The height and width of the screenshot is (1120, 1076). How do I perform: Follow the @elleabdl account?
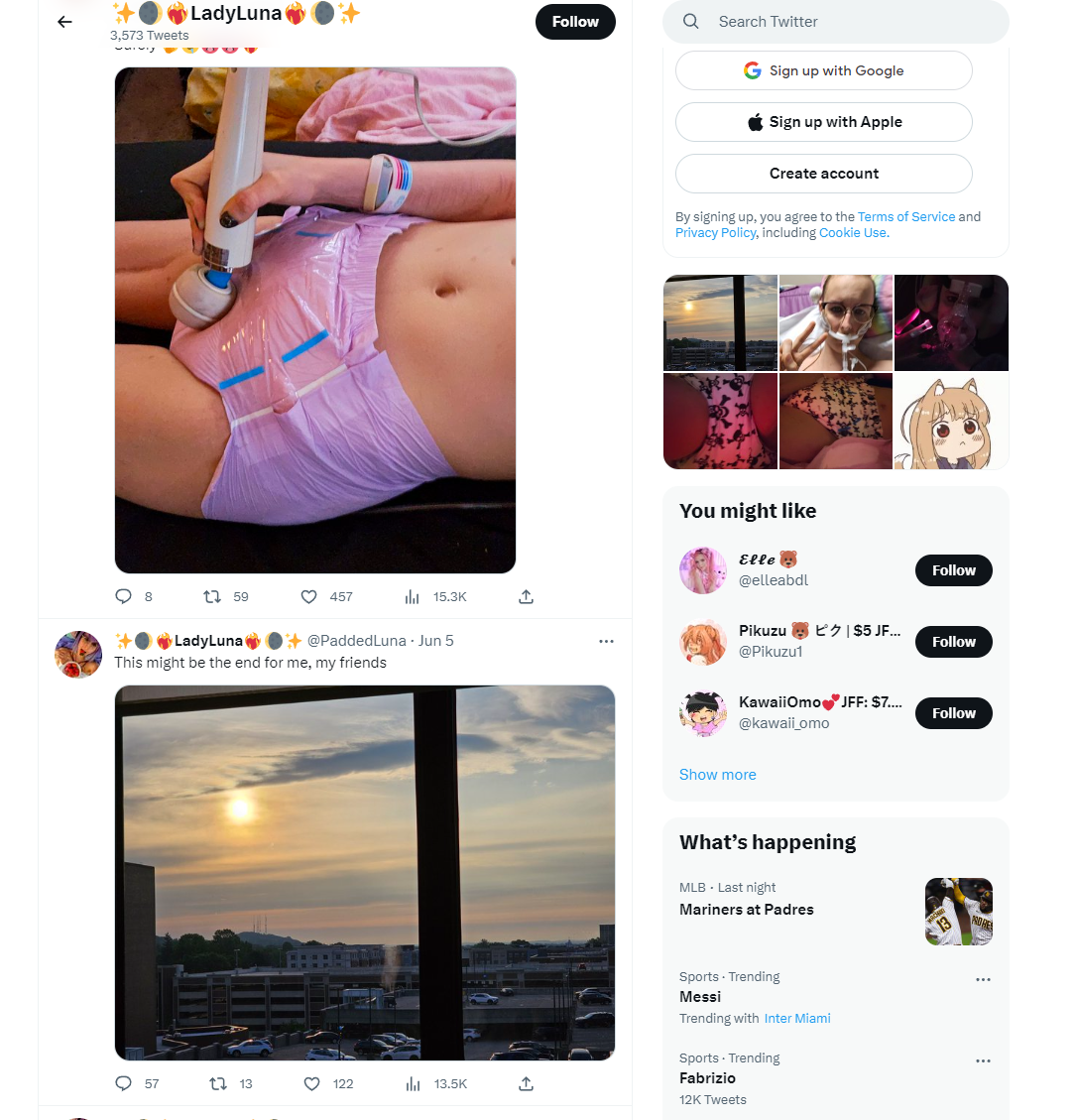click(954, 570)
